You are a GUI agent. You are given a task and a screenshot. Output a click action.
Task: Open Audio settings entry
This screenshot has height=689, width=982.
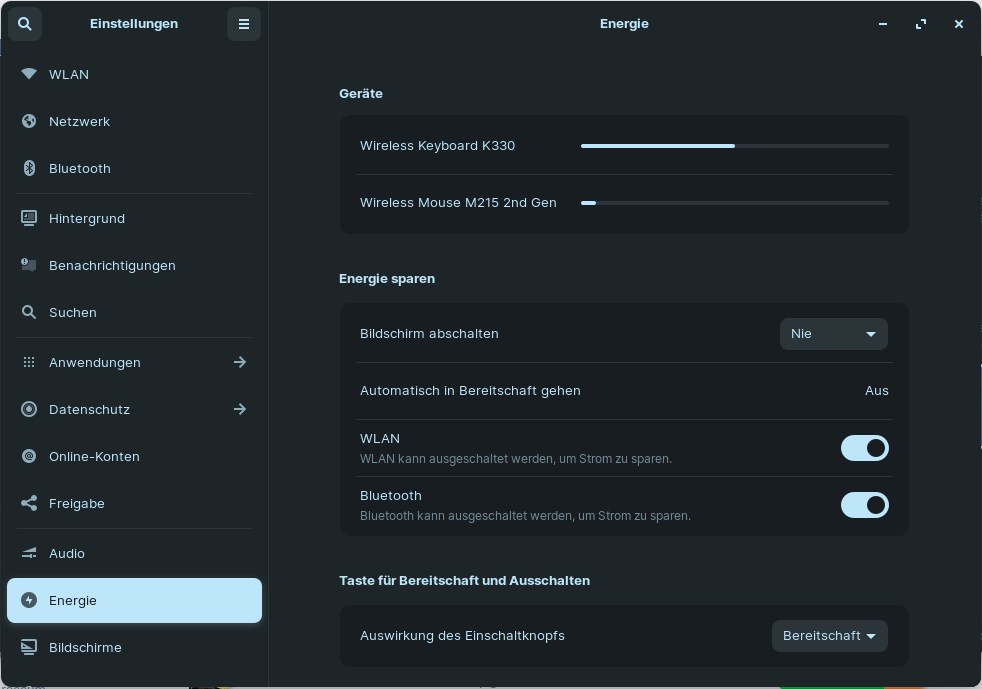(134, 553)
